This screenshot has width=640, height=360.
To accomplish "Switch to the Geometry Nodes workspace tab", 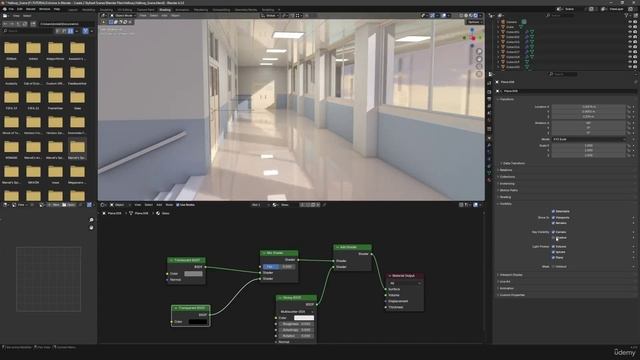I will (x=246, y=10).
